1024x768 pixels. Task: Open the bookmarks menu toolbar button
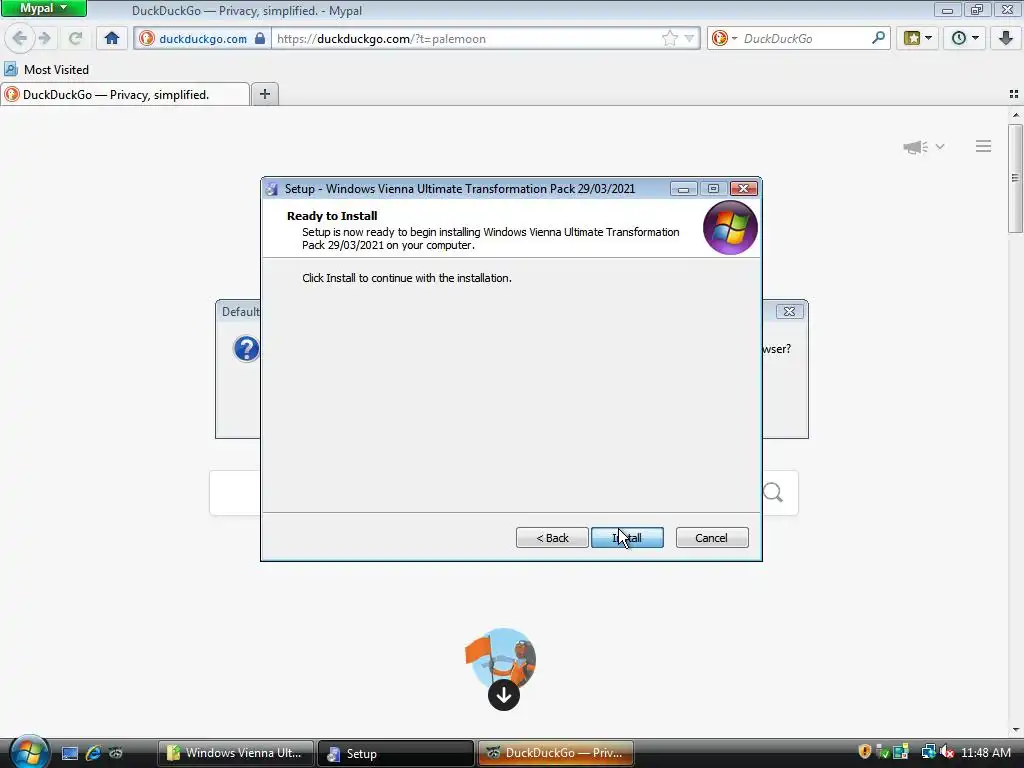(917, 39)
